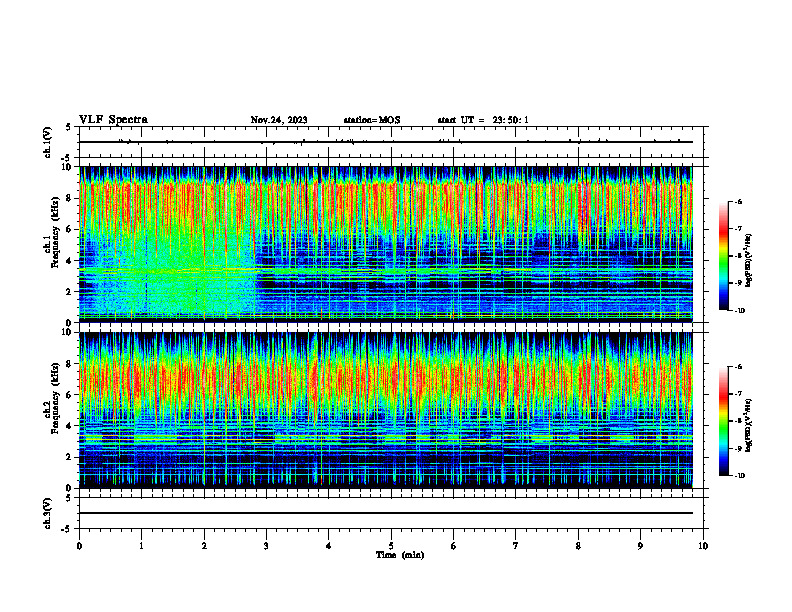Click the ch.1 "Frequency (kHz)" axis label
792x612 pixels.
coord(55,233)
